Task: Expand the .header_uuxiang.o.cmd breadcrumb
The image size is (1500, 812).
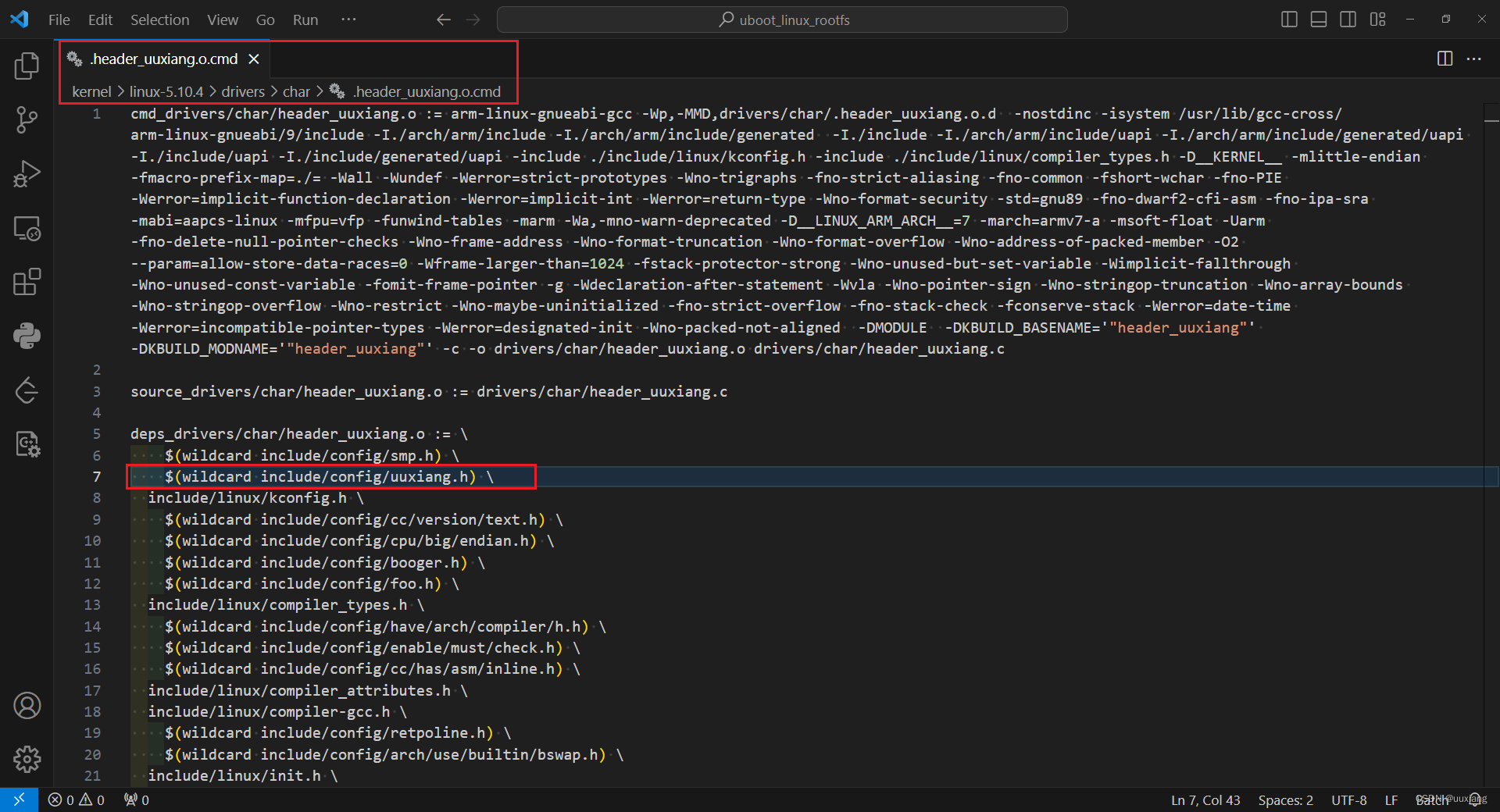Action: [x=427, y=91]
